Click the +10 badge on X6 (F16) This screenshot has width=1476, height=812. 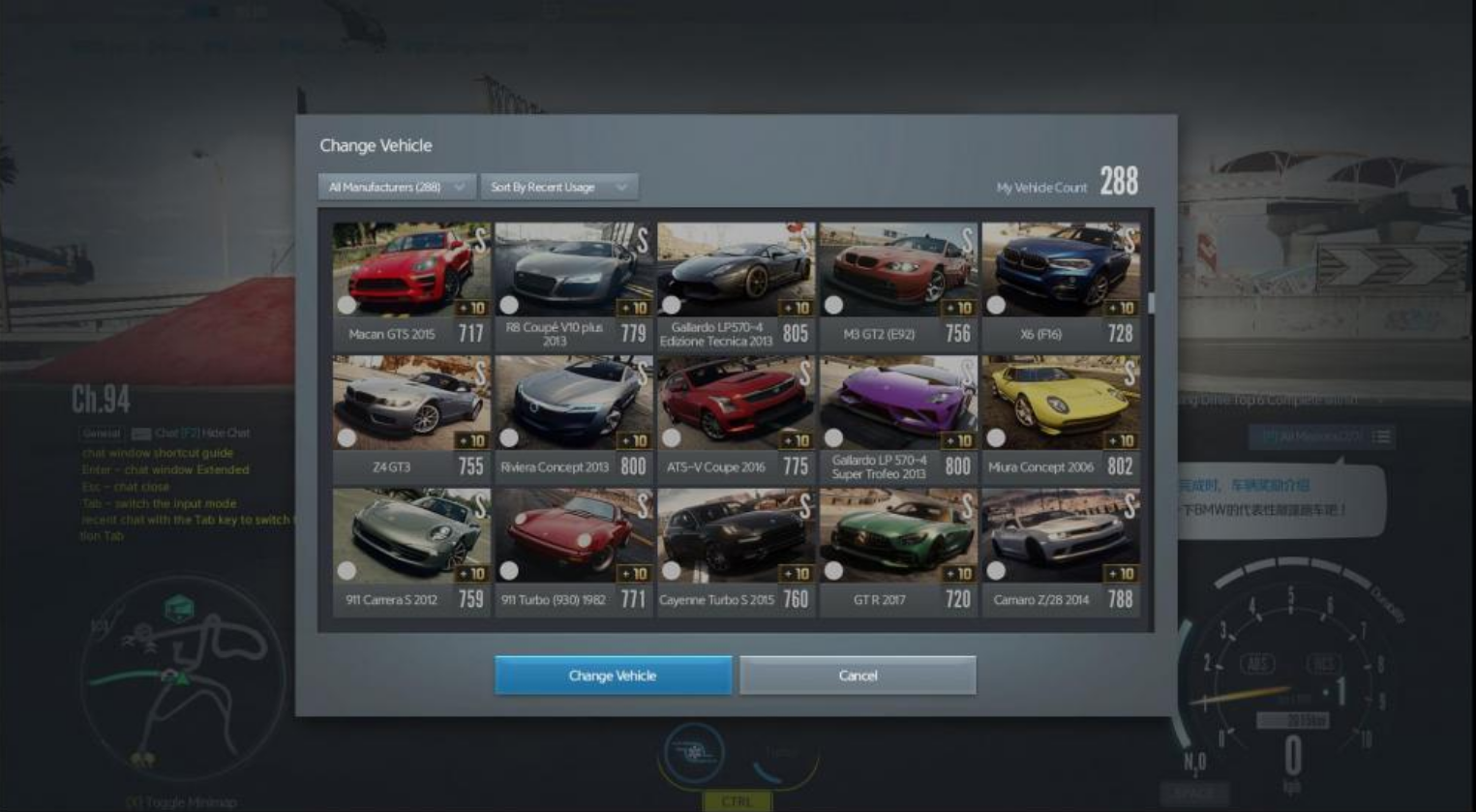(1122, 308)
